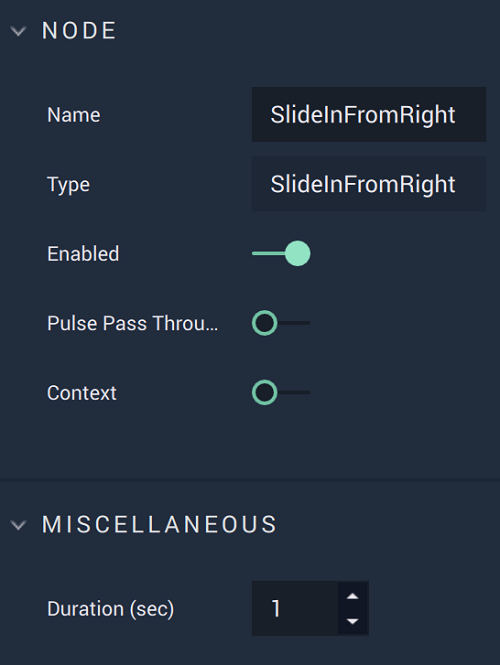Click the Enabled toggle's green knob

298,254
